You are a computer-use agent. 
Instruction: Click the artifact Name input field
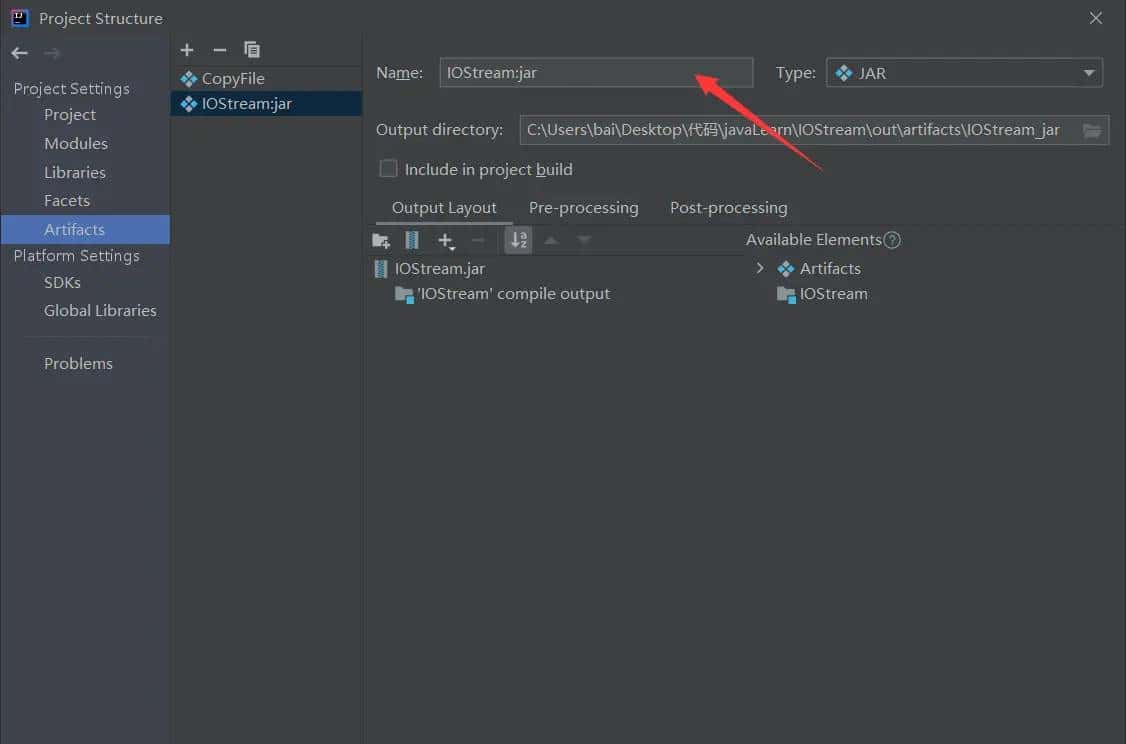coord(595,73)
